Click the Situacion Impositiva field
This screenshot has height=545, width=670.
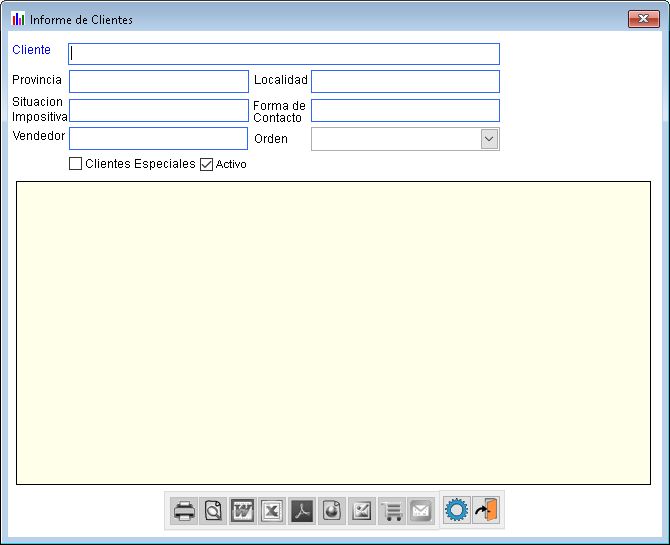[x=158, y=110]
